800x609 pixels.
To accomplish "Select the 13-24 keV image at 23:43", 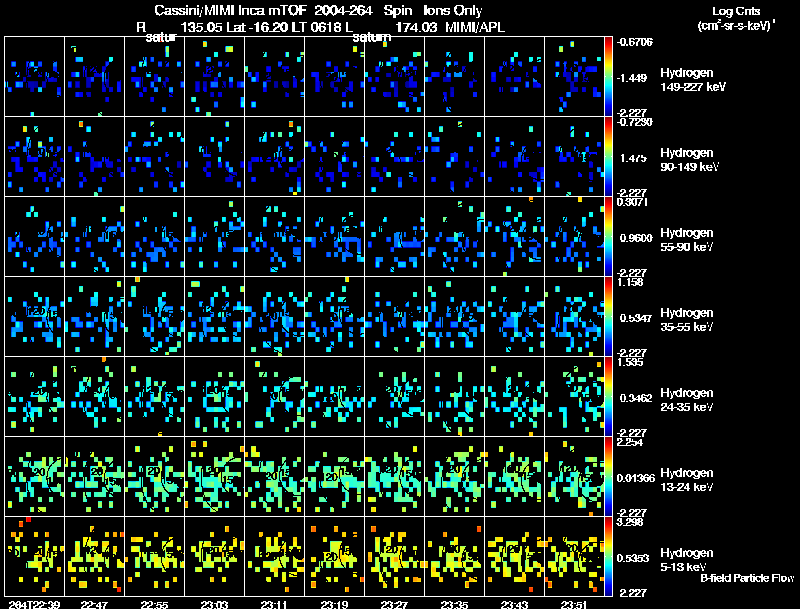I will tap(514, 476).
